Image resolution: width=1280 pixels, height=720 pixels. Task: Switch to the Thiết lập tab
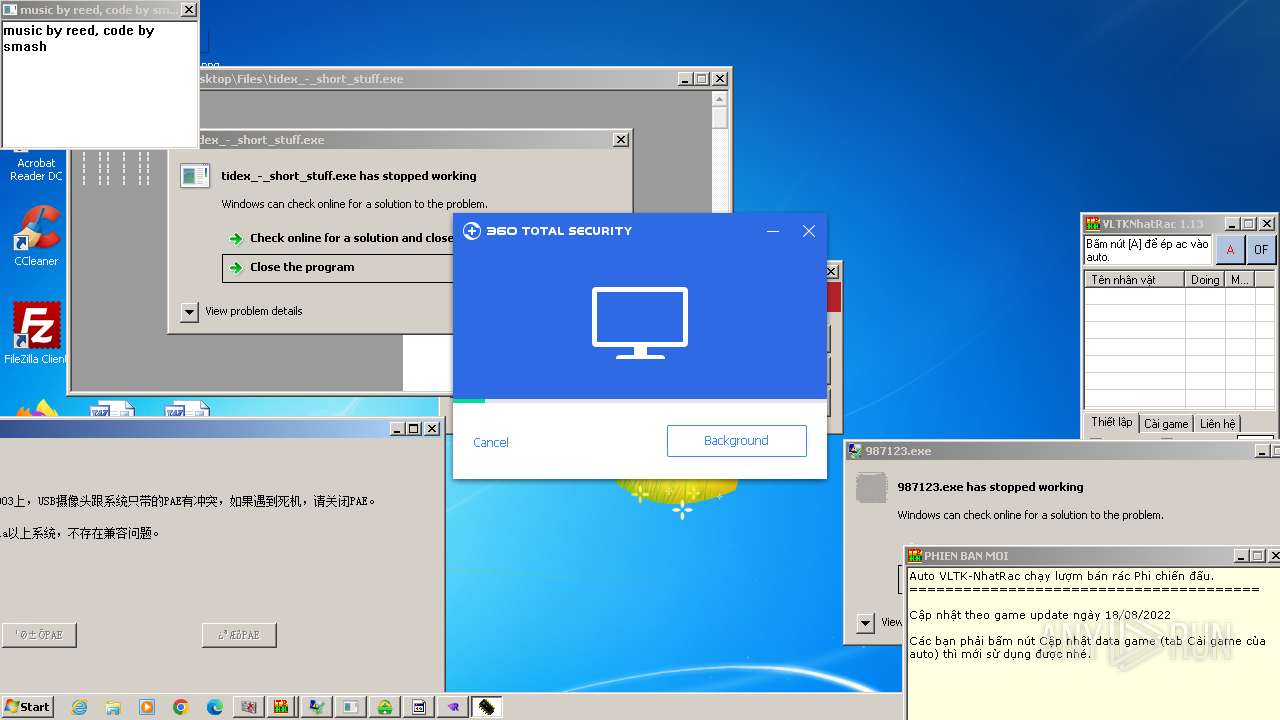[x=1111, y=423]
